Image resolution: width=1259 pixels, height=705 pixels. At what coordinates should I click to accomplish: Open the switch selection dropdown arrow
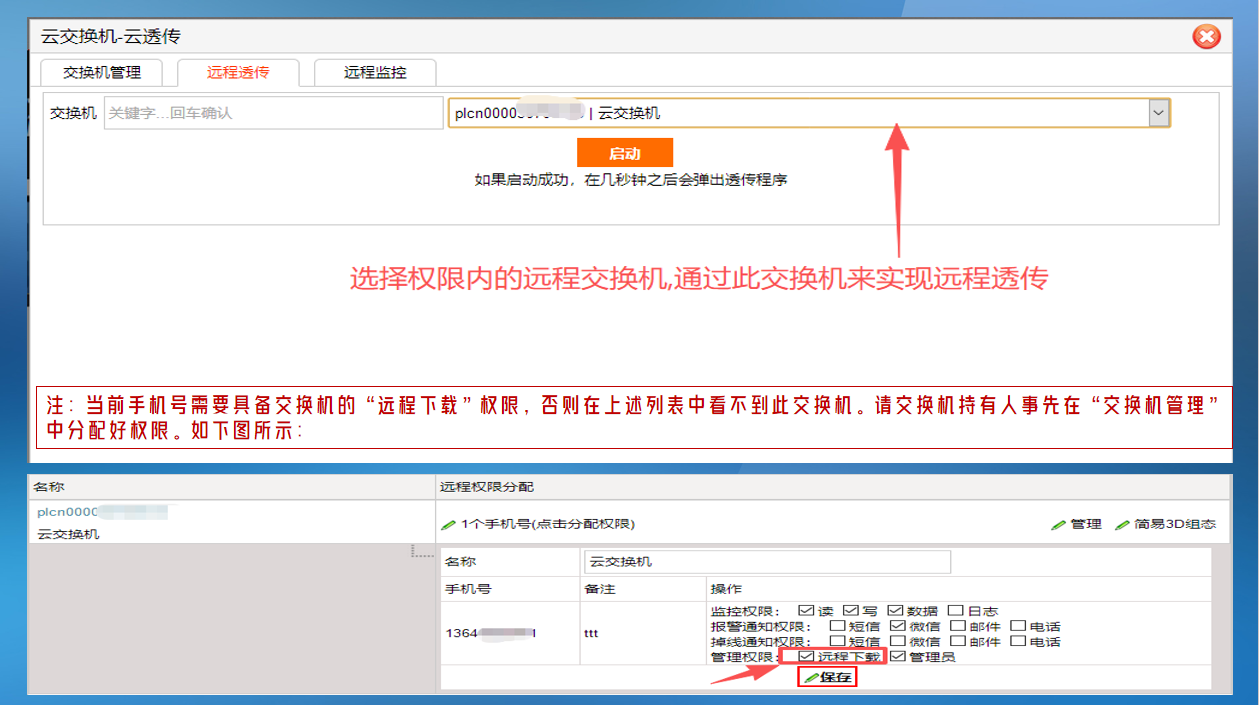pos(1158,113)
